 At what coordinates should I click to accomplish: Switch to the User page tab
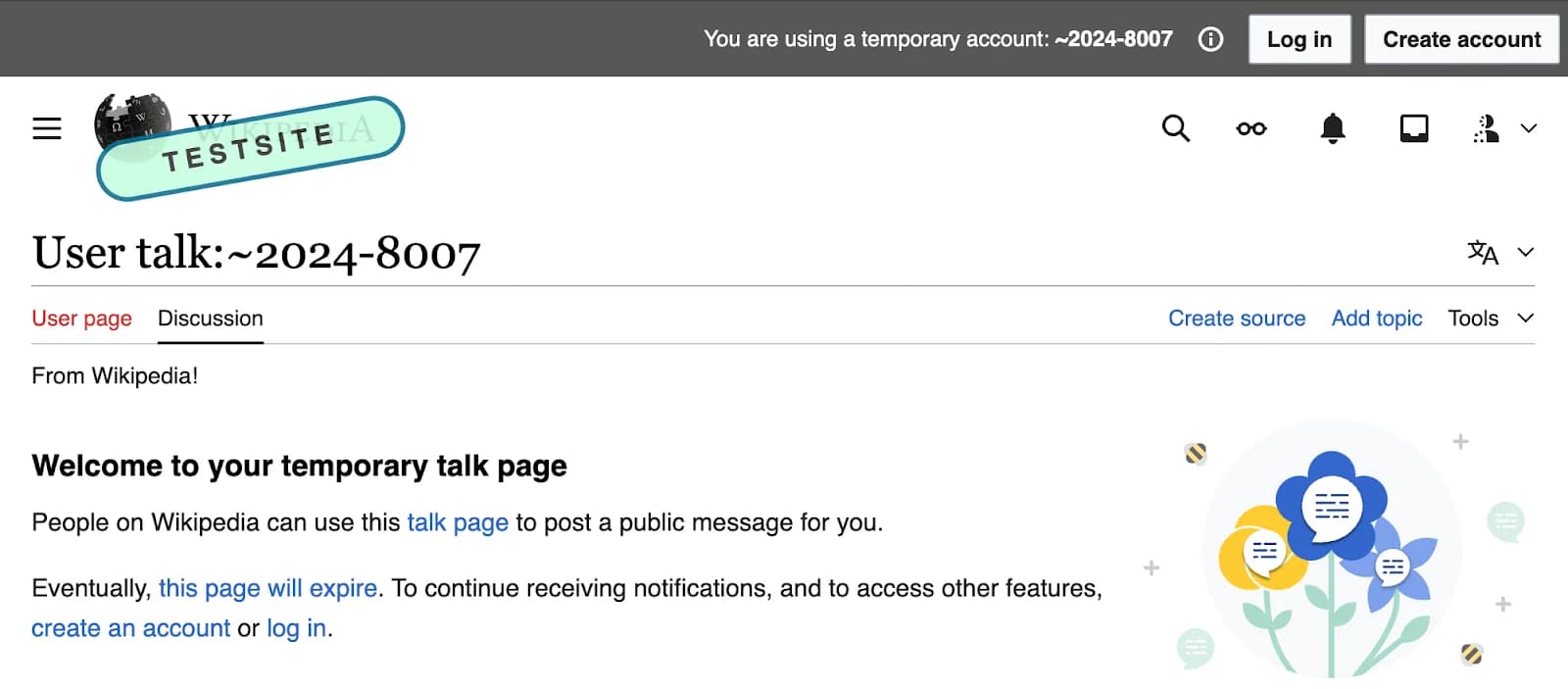[81, 319]
